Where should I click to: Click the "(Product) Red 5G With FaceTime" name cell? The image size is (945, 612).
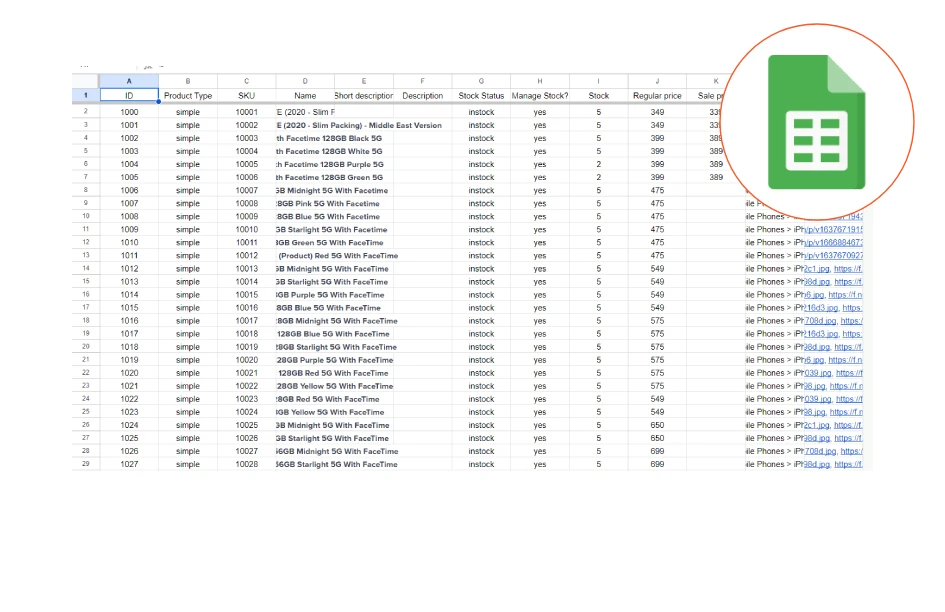pyautogui.click(x=338, y=256)
